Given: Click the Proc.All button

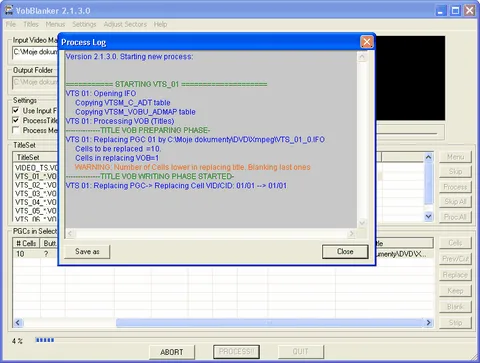Looking at the screenshot, I should (455, 217).
